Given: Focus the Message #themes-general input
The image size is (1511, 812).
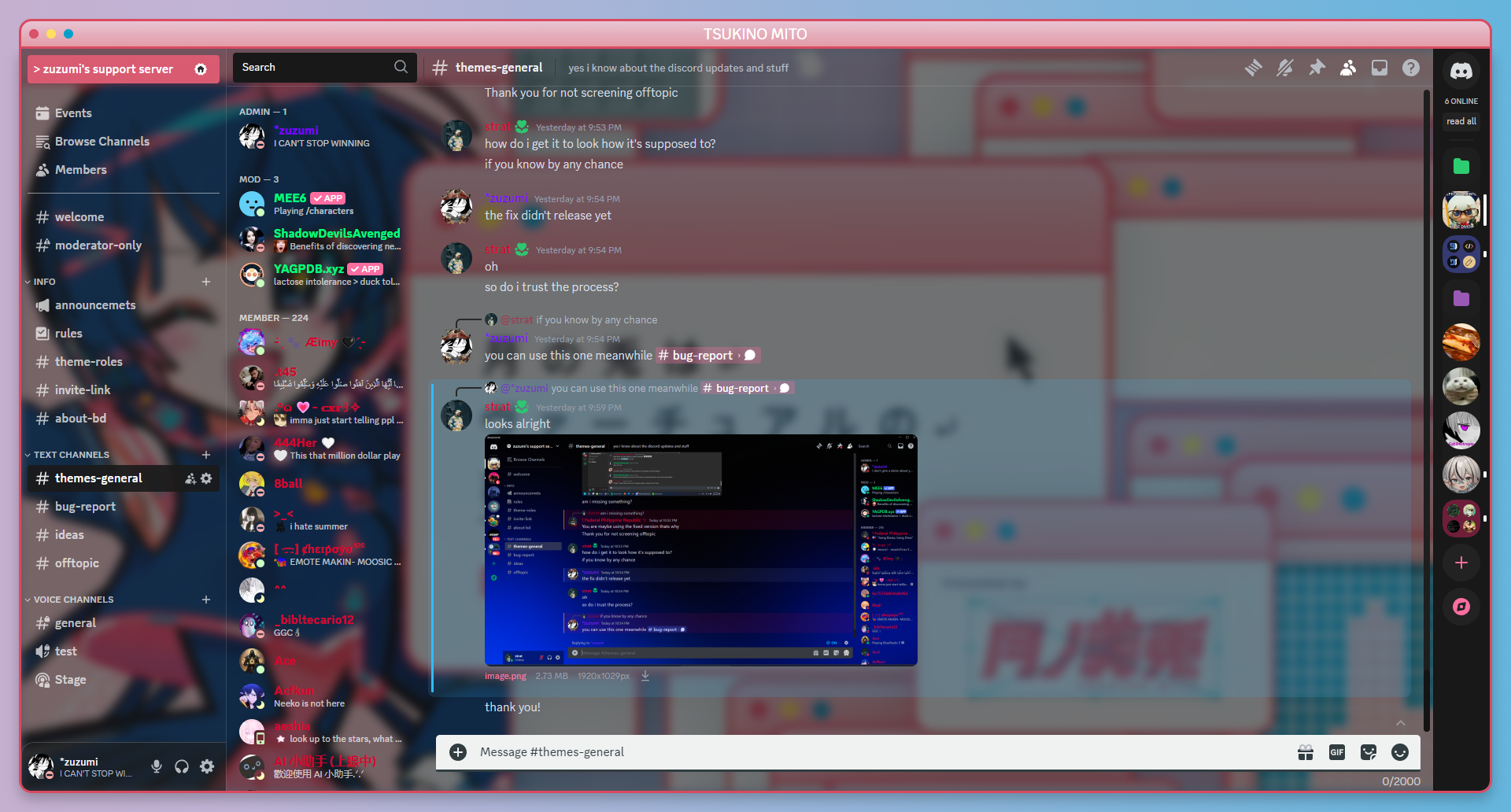Looking at the screenshot, I should coord(881,752).
